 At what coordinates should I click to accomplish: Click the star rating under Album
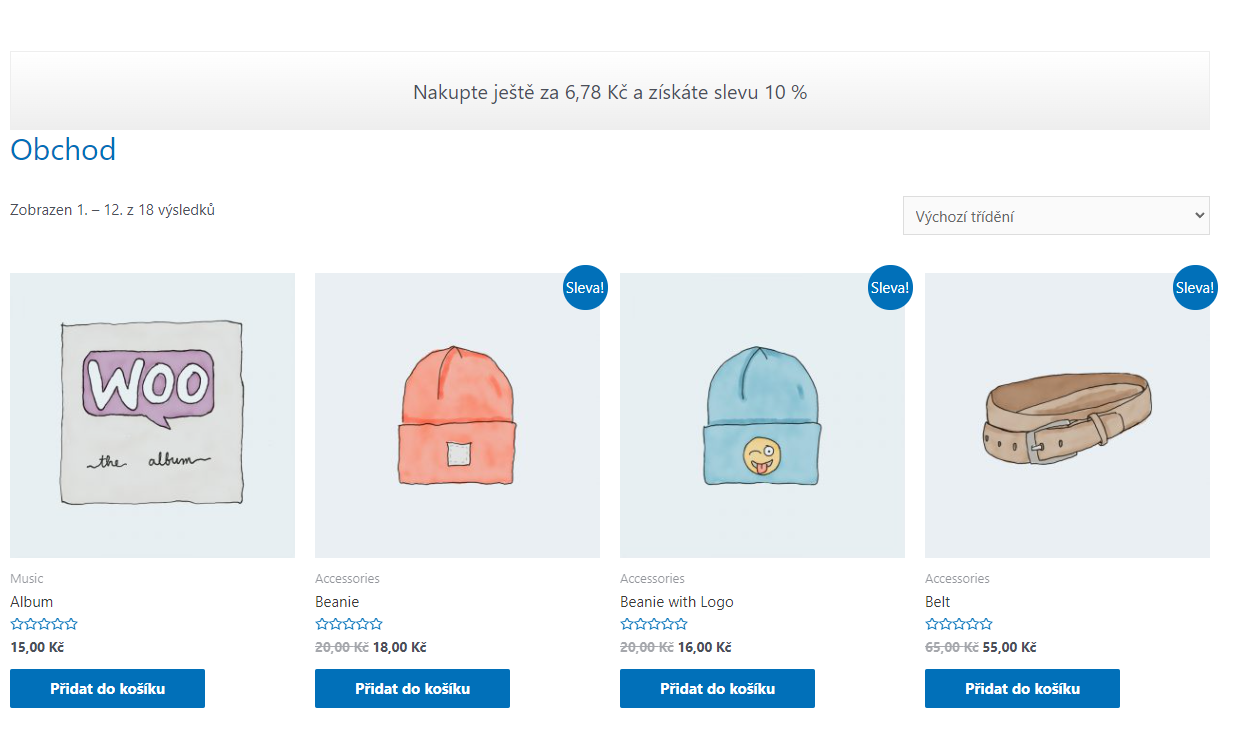click(44, 624)
